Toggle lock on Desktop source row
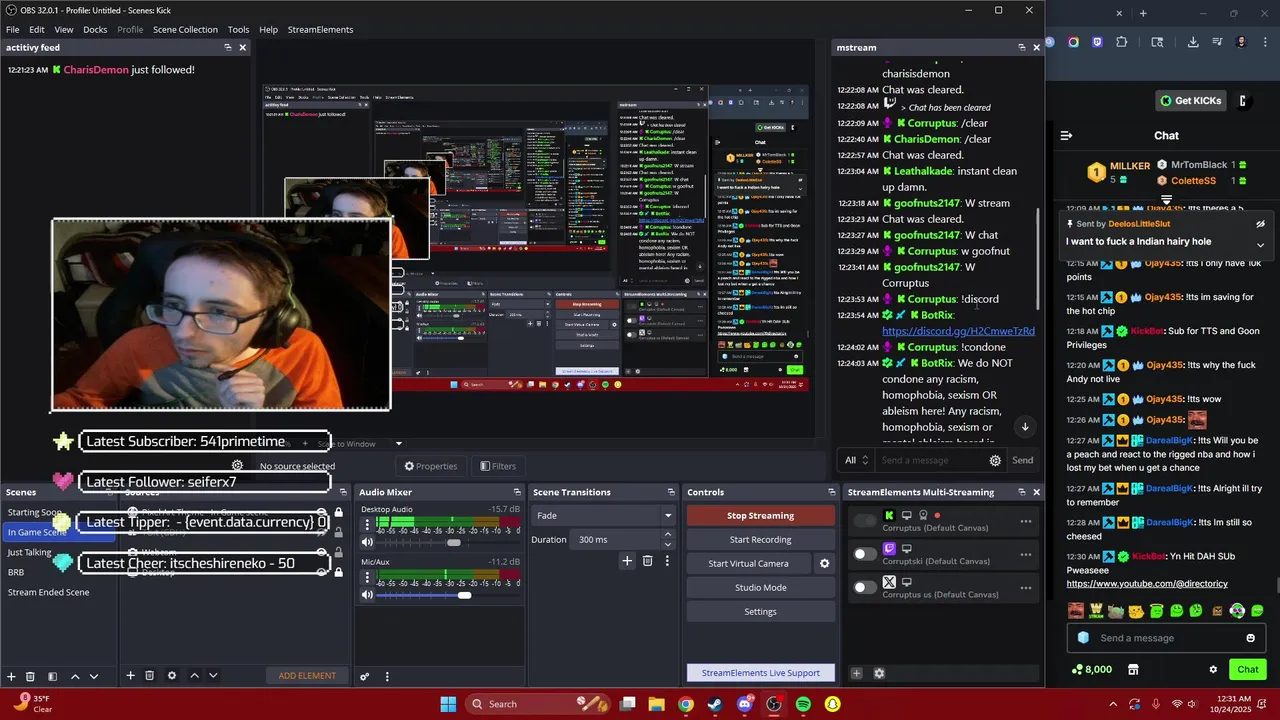Viewport: 1280px width, 720px height. [x=338, y=572]
